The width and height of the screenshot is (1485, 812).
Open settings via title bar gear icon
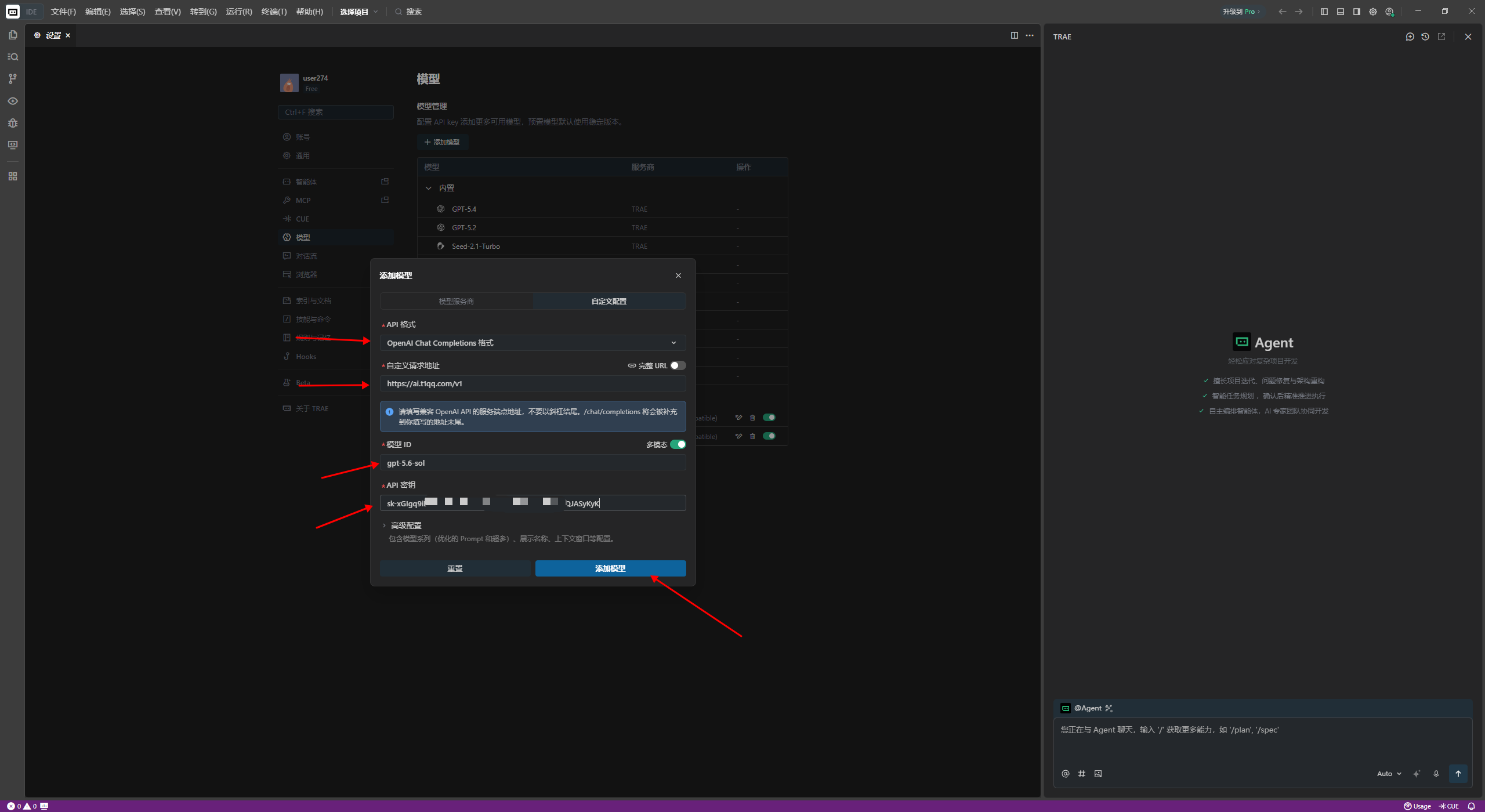tap(1373, 12)
